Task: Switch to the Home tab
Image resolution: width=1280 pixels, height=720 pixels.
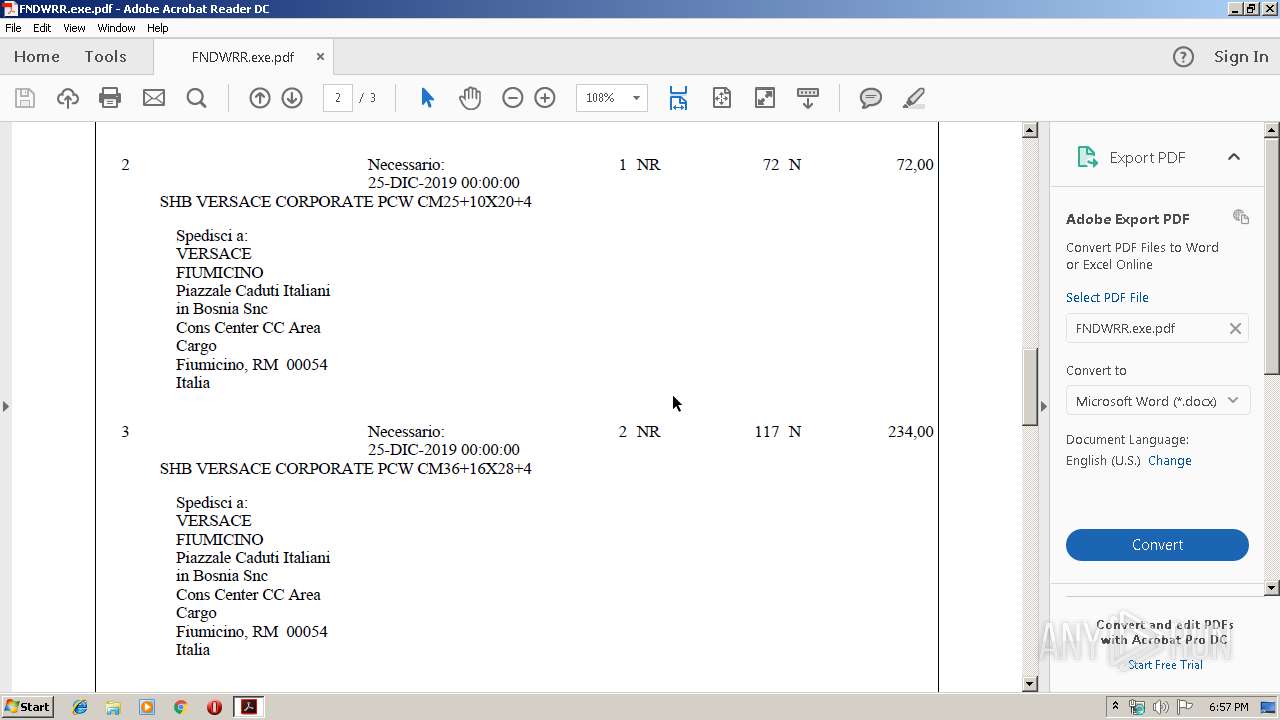Action: pyautogui.click(x=37, y=57)
